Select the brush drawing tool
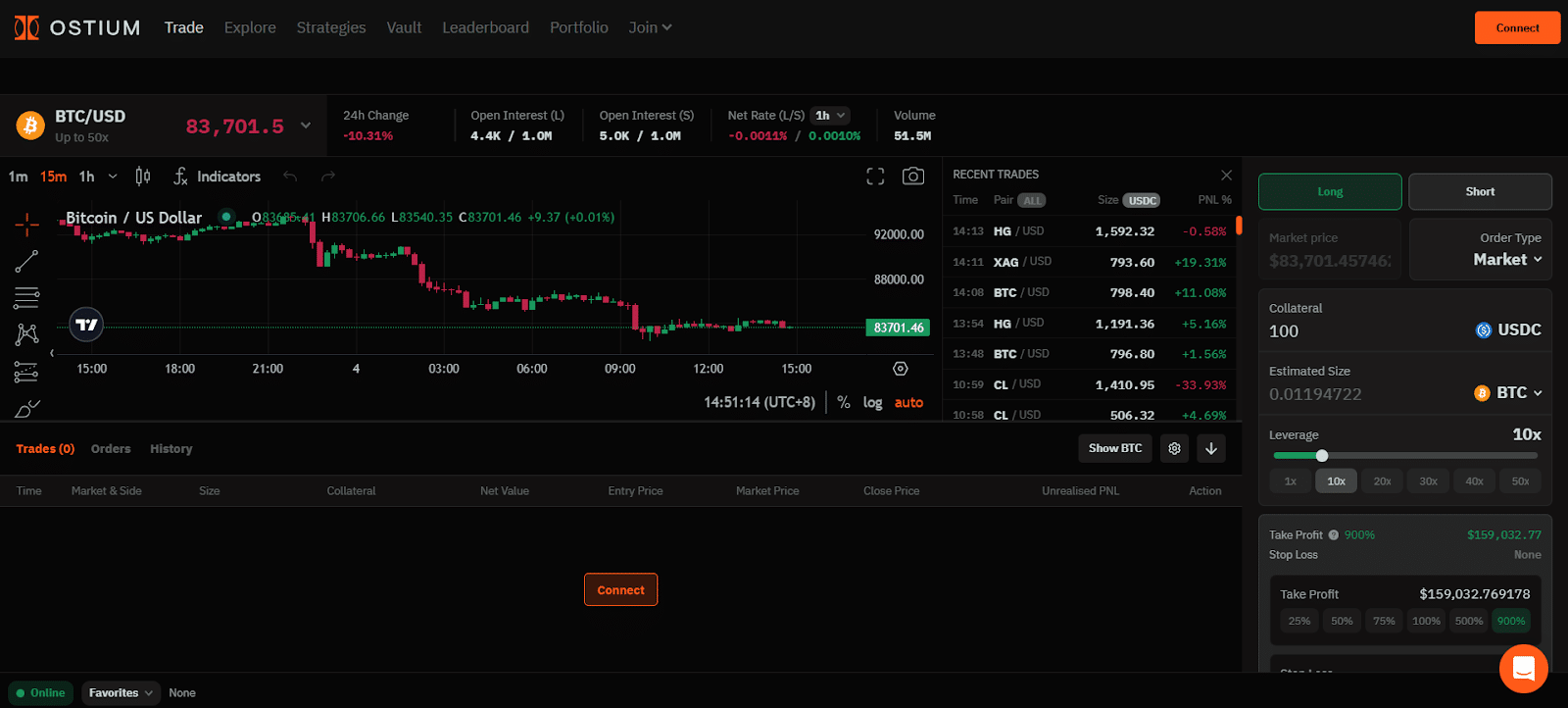1568x708 pixels. (27, 408)
